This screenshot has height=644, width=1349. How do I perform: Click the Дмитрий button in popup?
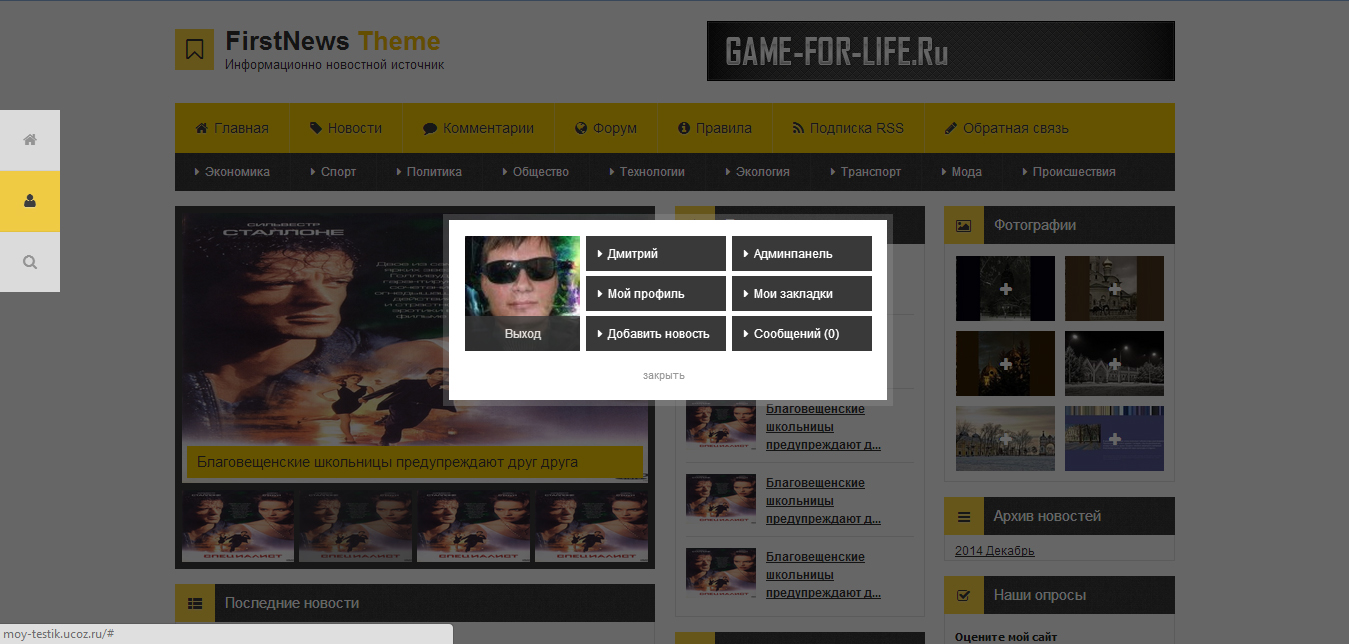tap(656, 254)
